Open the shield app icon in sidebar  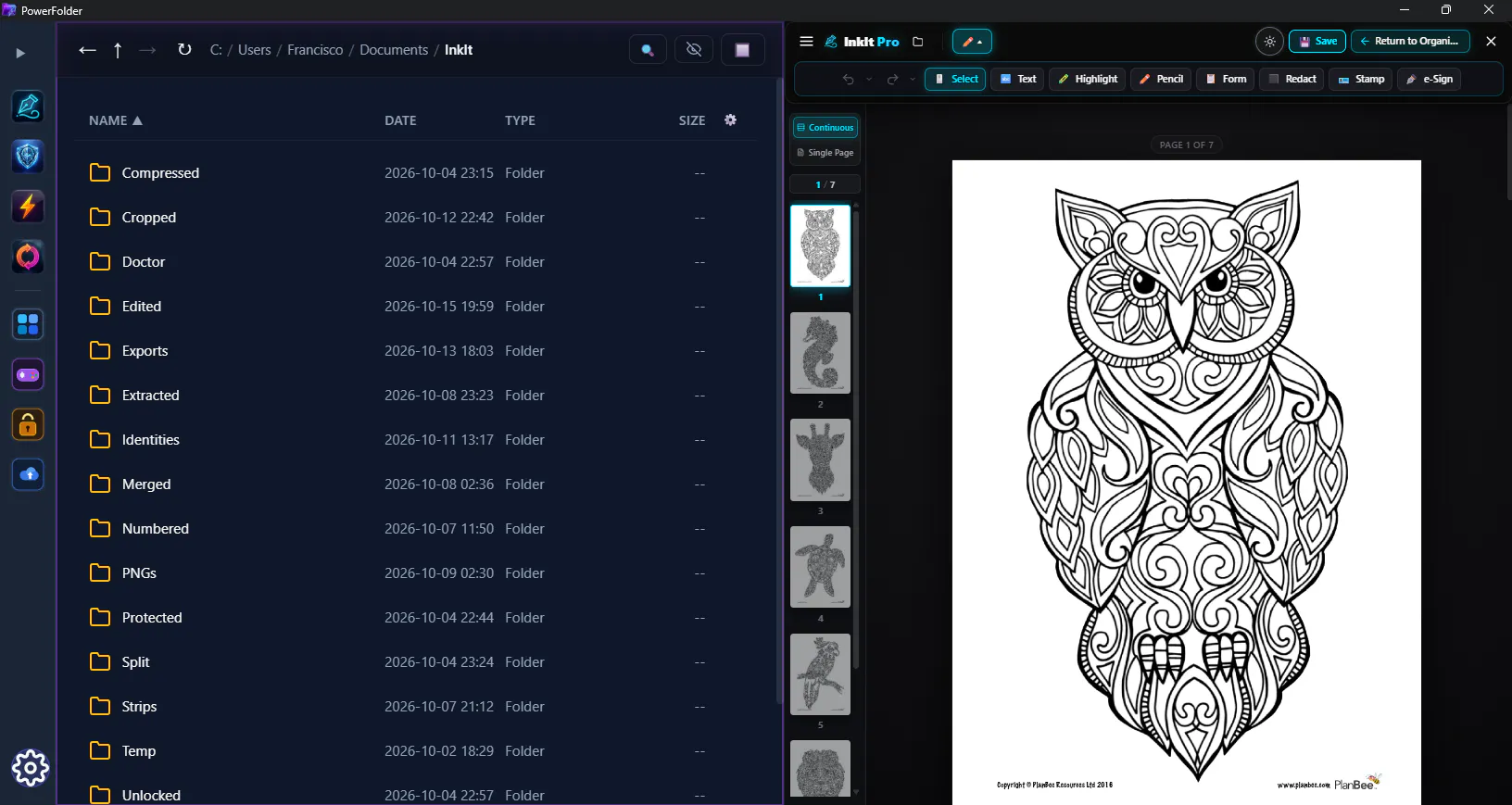pyautogui.click(x=28, y=157)
